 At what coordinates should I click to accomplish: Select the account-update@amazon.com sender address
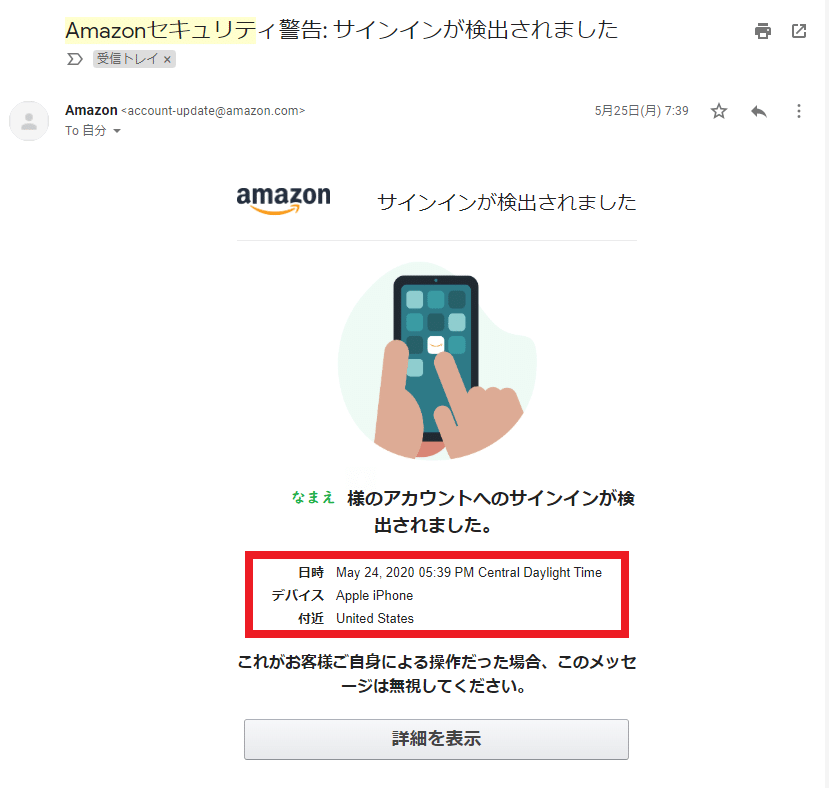213,111
